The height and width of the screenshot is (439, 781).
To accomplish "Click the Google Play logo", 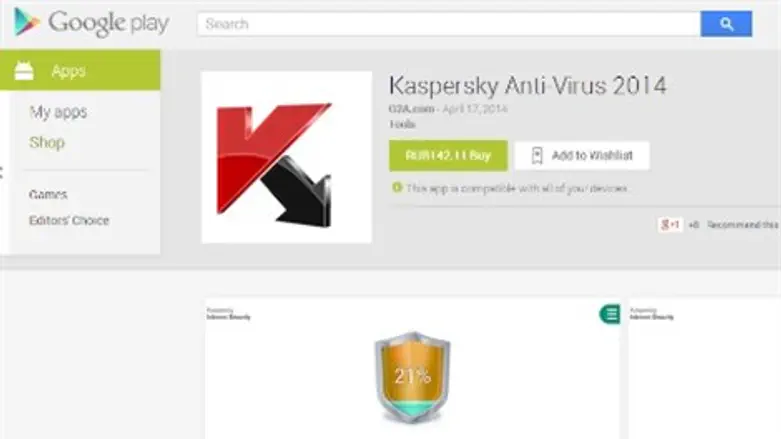I will 92,23.
